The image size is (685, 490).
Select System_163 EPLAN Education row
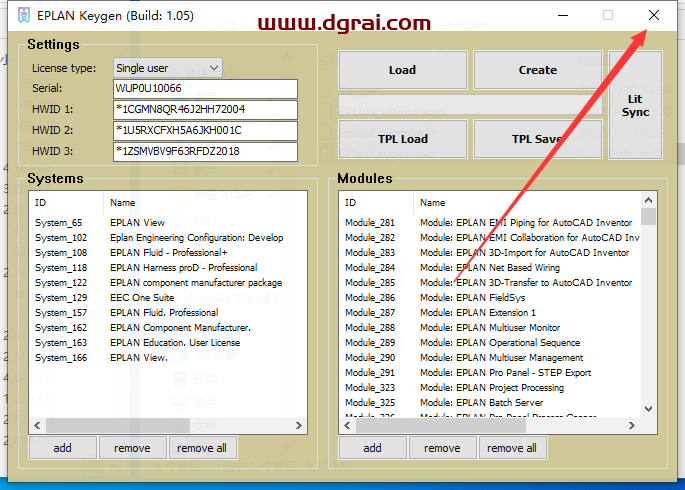tap(168, 342)
